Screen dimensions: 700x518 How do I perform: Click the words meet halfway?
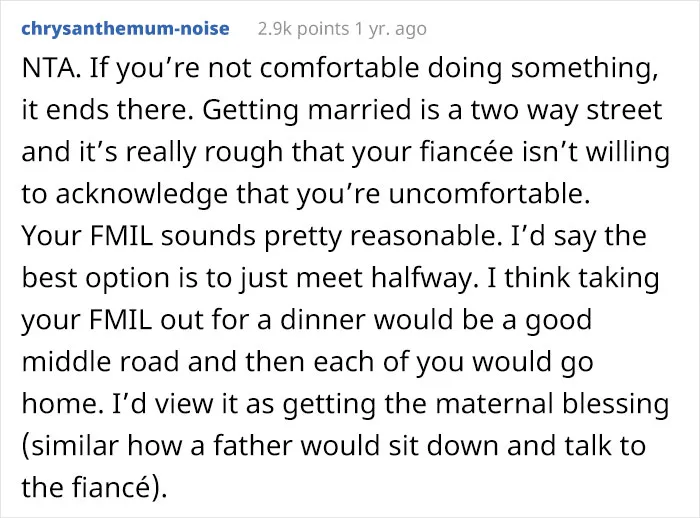(x=384, y=278)
